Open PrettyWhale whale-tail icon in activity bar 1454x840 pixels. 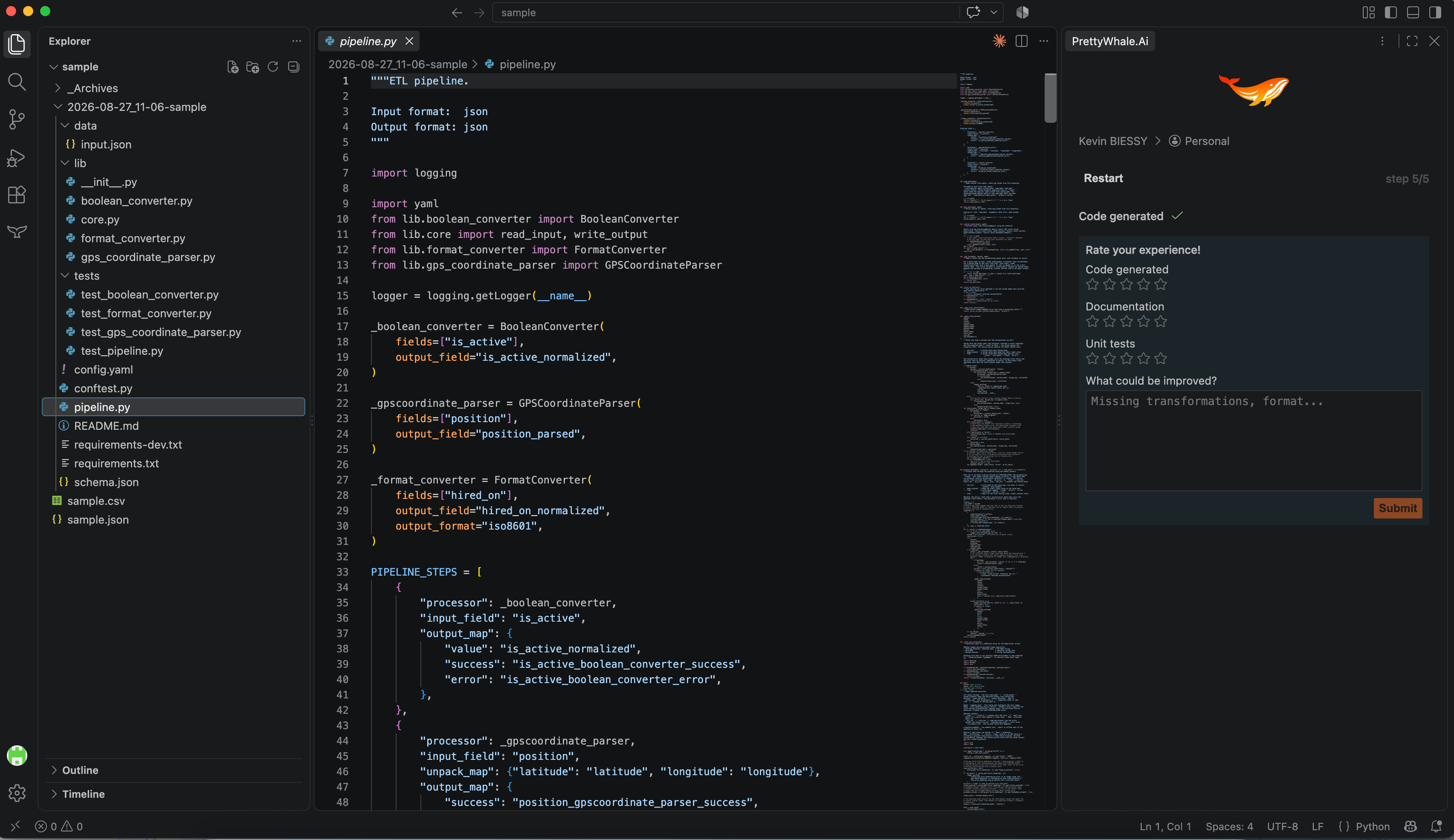click(x=17, y=232)
